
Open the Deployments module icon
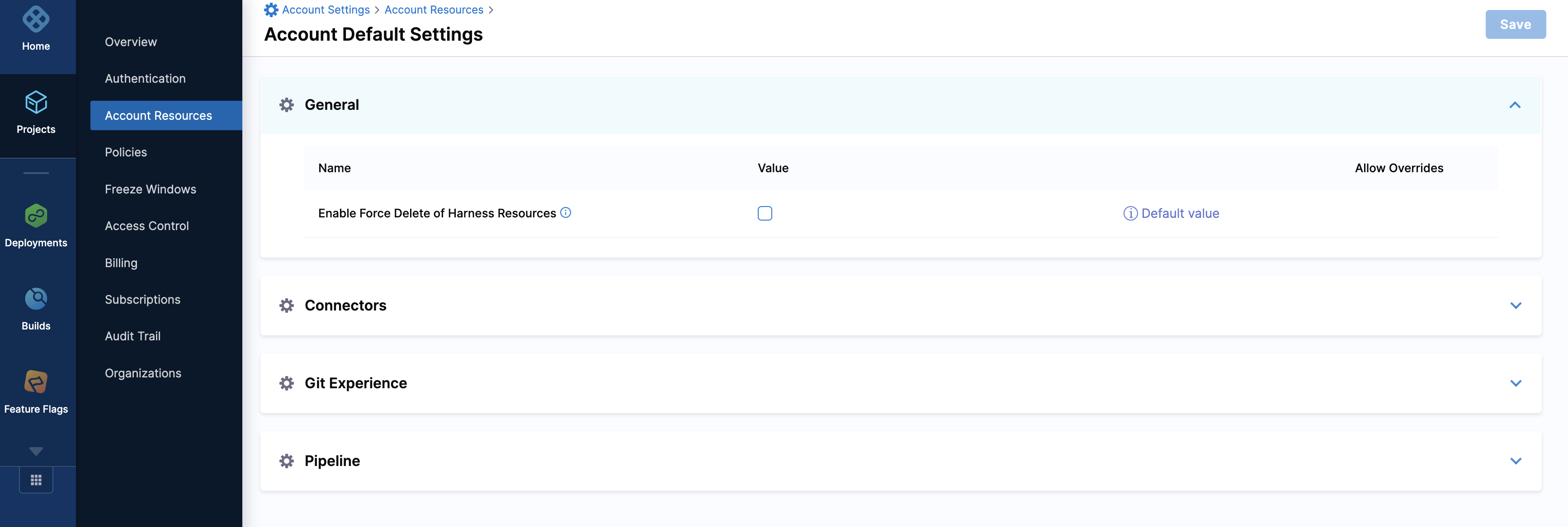point(36,216)
